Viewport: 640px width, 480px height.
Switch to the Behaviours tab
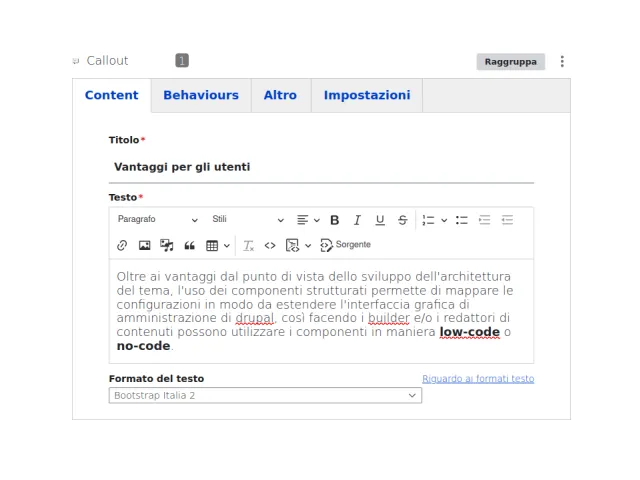tap(201, 95)
